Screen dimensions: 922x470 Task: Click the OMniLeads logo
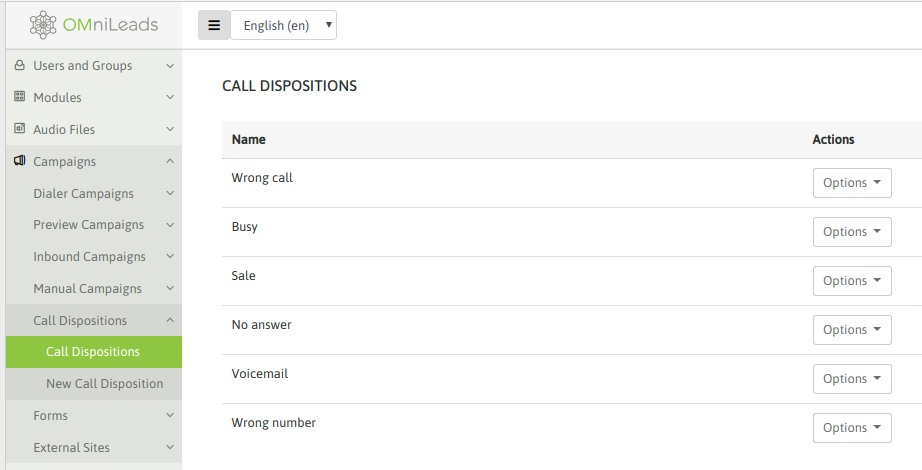pyautogui.click(x=94, y=25)
